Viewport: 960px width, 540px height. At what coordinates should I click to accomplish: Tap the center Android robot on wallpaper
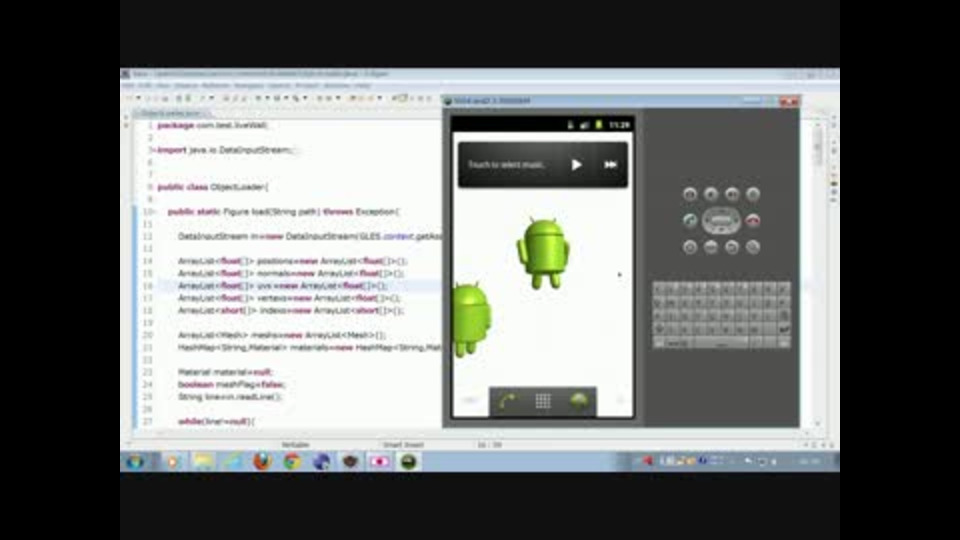tap(543, 253)
